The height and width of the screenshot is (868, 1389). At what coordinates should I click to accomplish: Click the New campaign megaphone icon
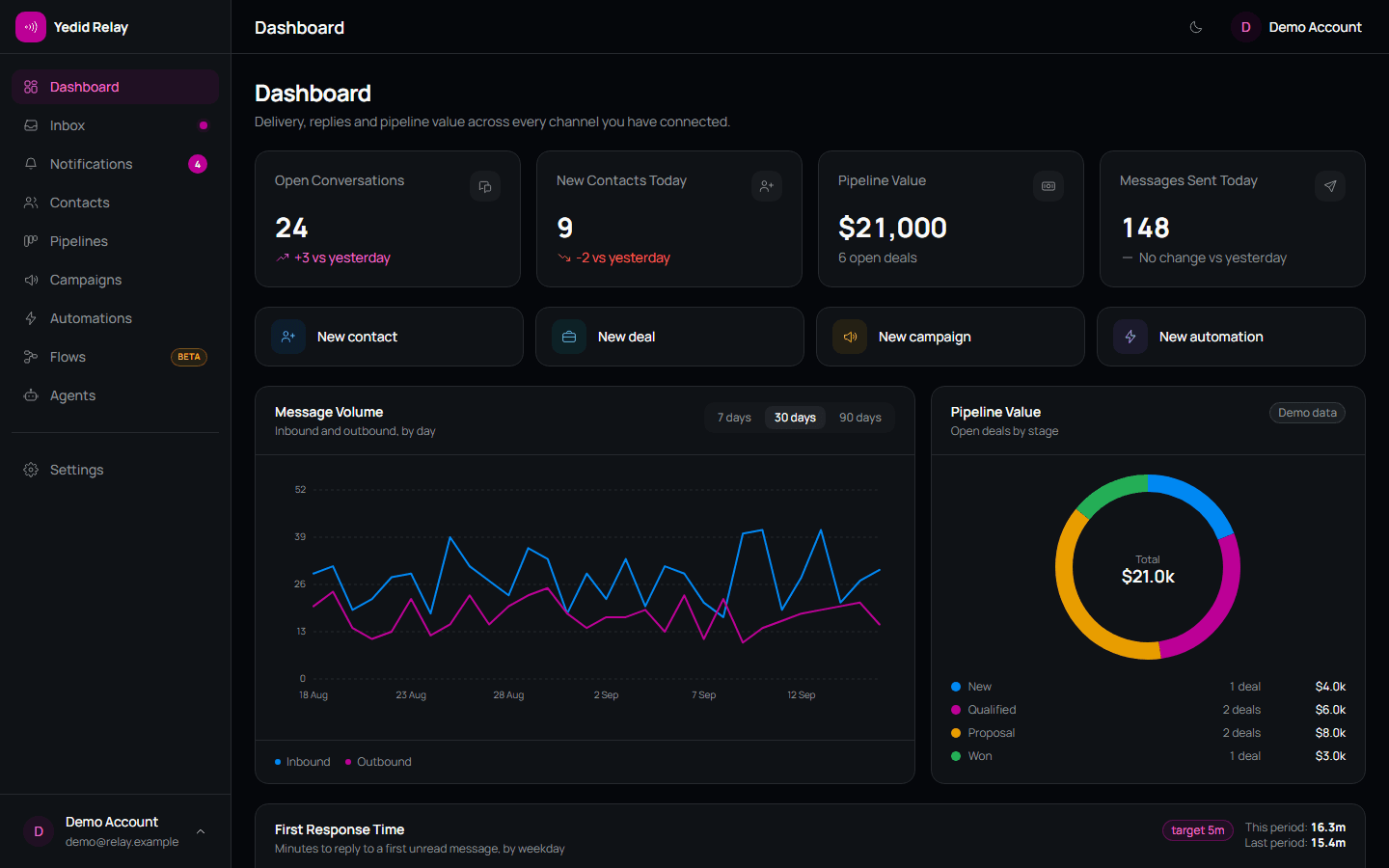[x=850, y=337]
